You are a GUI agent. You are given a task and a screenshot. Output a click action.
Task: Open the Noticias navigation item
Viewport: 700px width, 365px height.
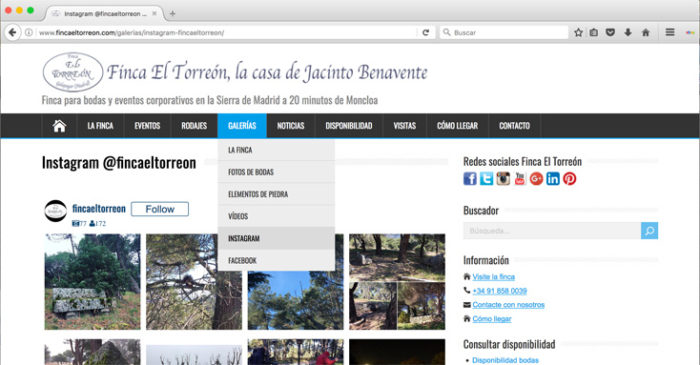tap(291, 126)
